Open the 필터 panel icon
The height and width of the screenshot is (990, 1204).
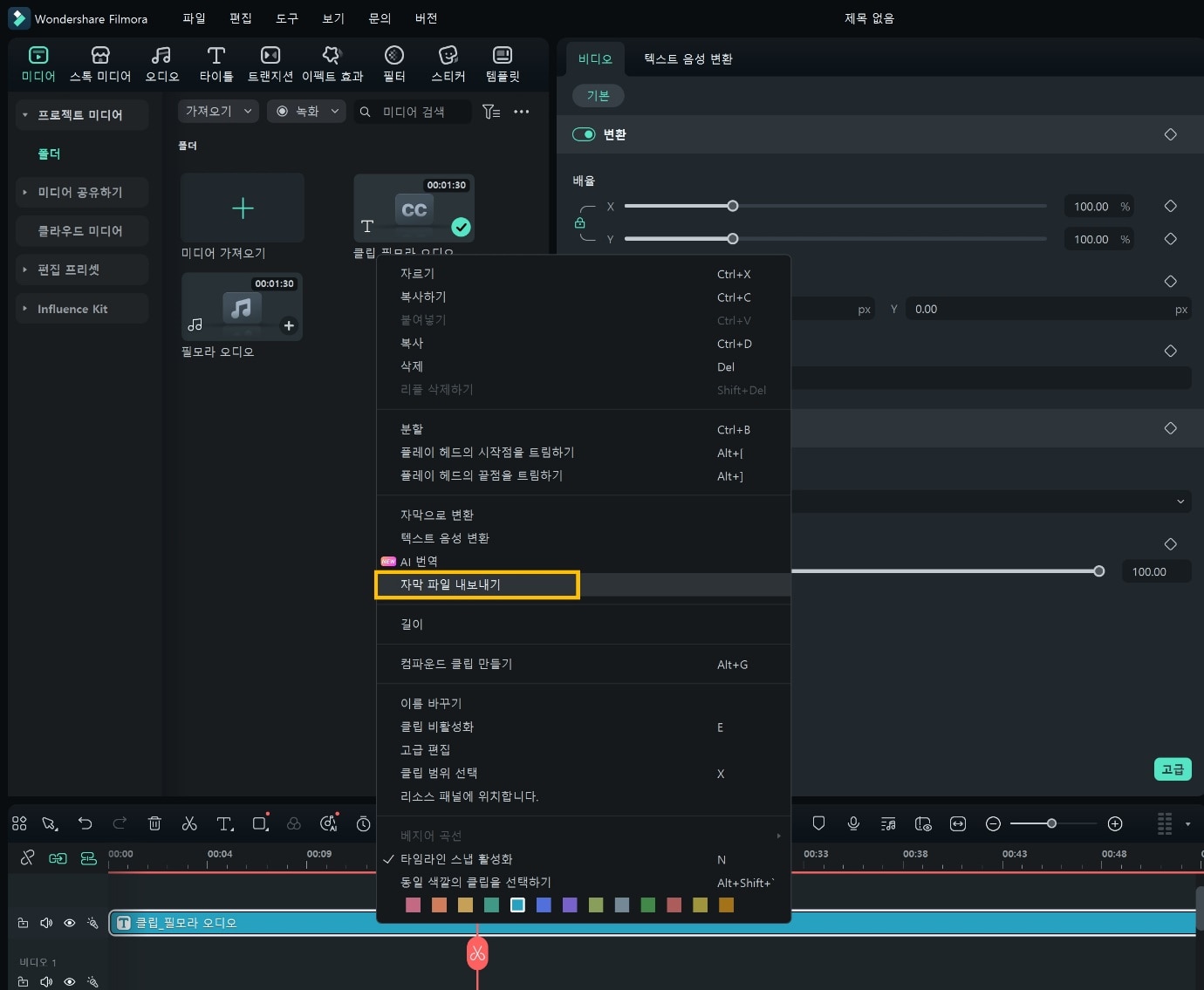pyautogui.click(x=394, y=56)
